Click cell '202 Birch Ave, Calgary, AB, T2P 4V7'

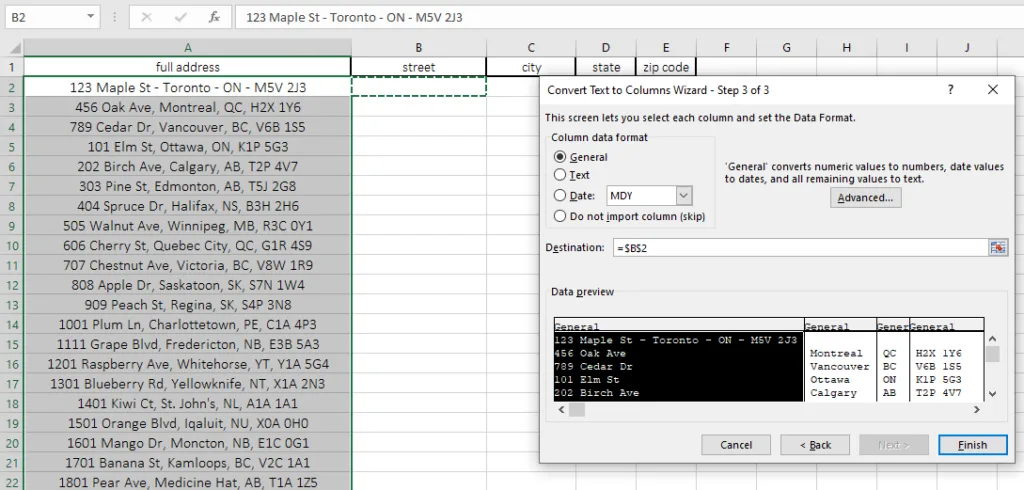coord(187,167)
